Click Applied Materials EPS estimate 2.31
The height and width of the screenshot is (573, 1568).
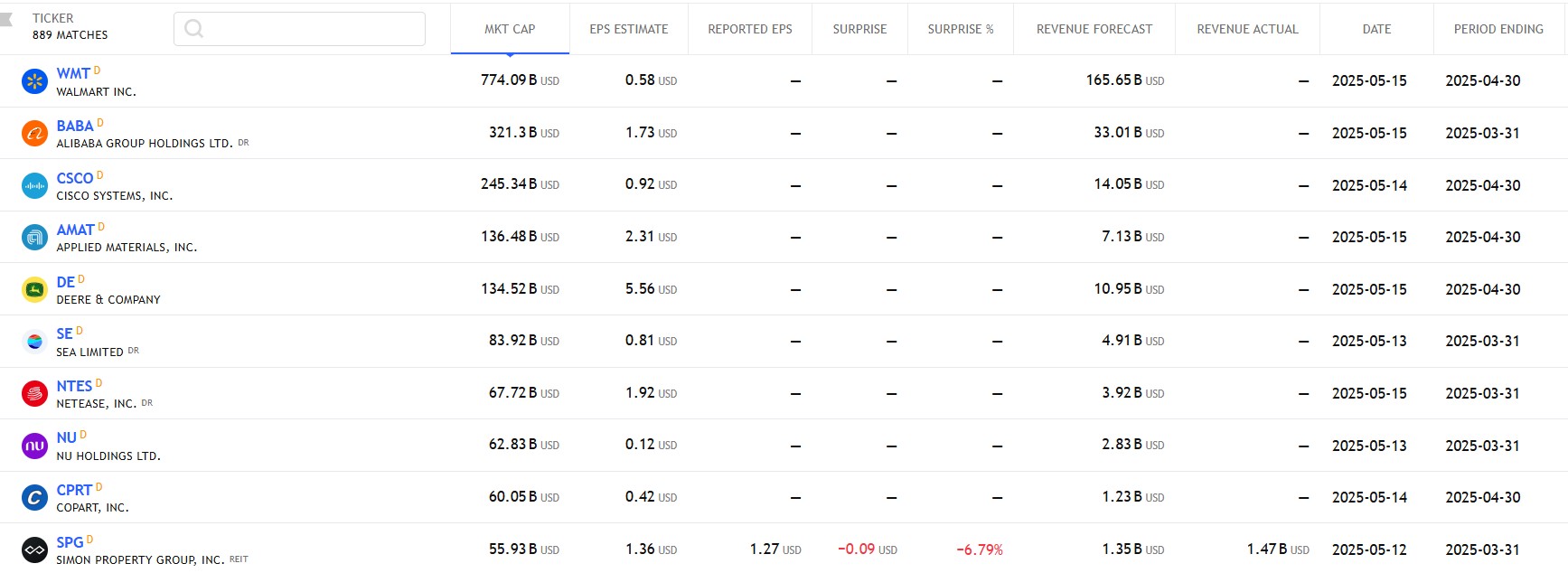651,237
